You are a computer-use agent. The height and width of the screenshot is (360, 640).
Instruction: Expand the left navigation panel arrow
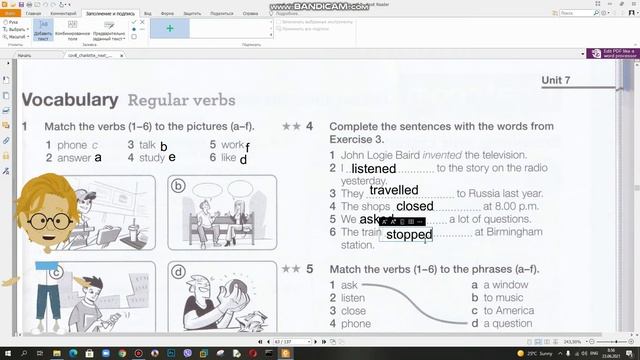(8, 63)
